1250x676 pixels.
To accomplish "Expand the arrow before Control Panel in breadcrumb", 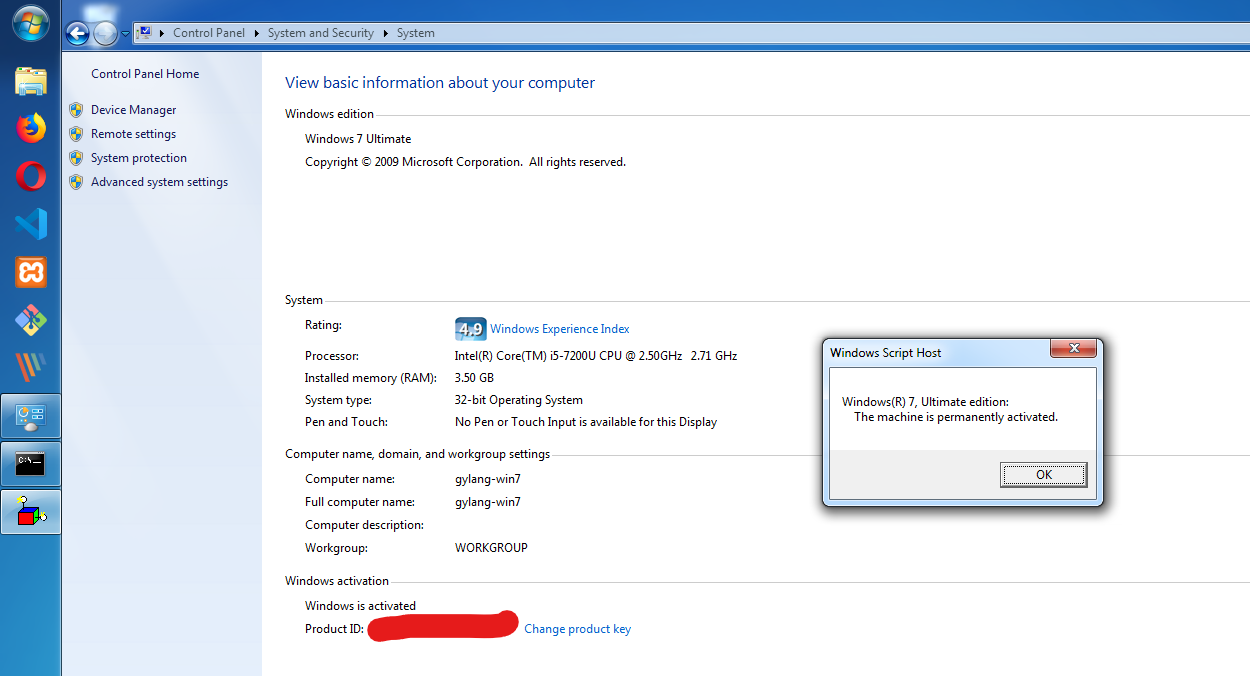I will click(162, 33).
